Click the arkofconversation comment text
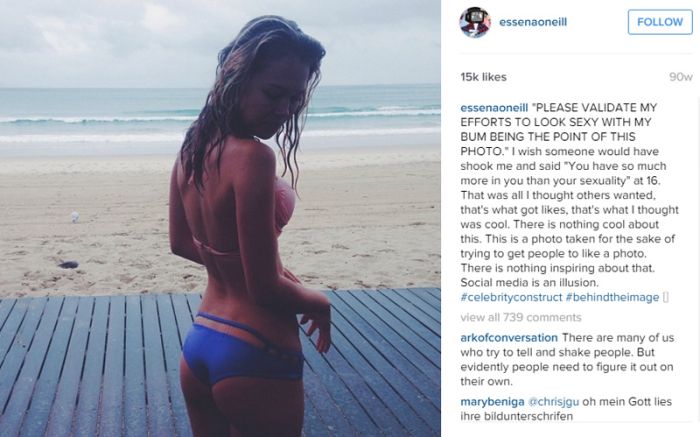 point(567,359)
